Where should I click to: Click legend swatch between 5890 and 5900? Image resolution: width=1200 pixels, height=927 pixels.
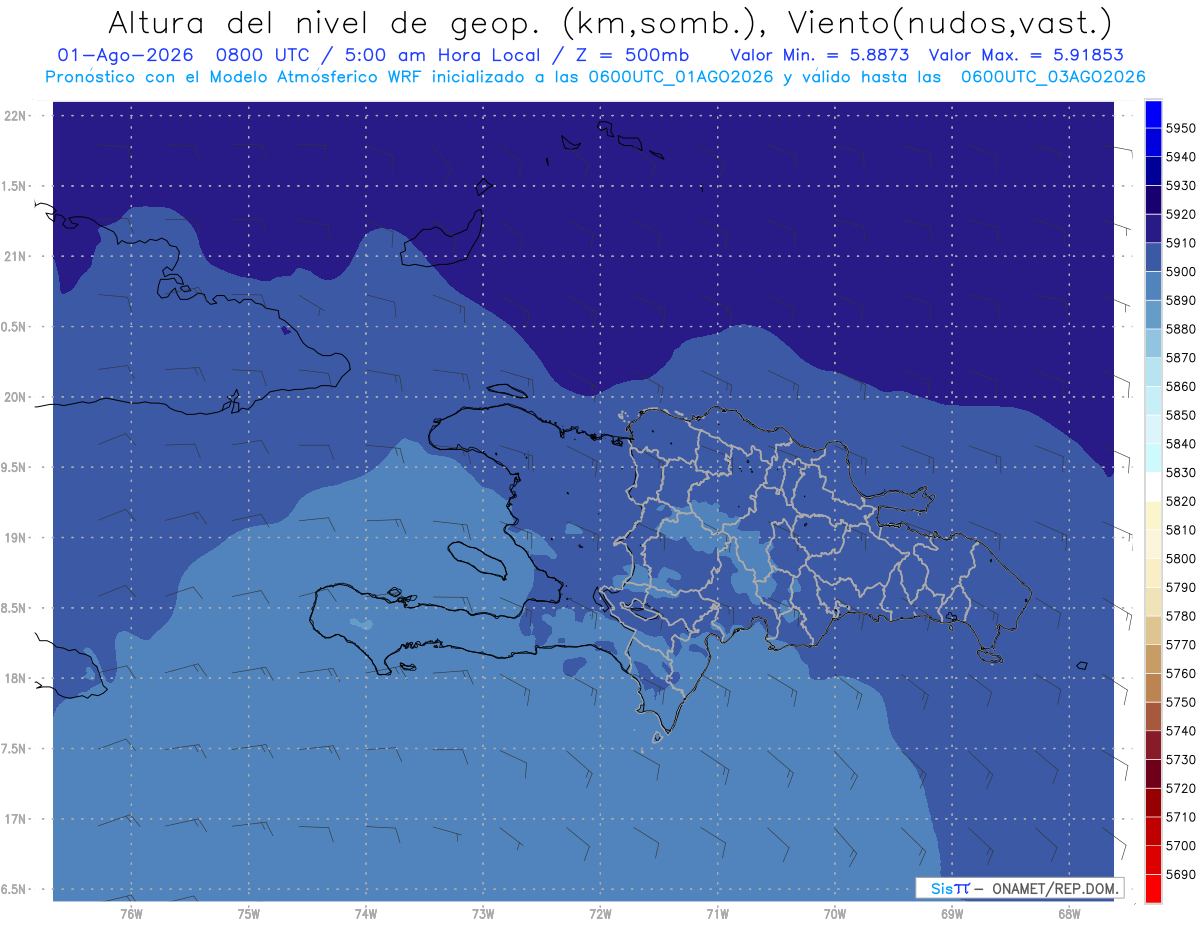(x=1153, y=286)
